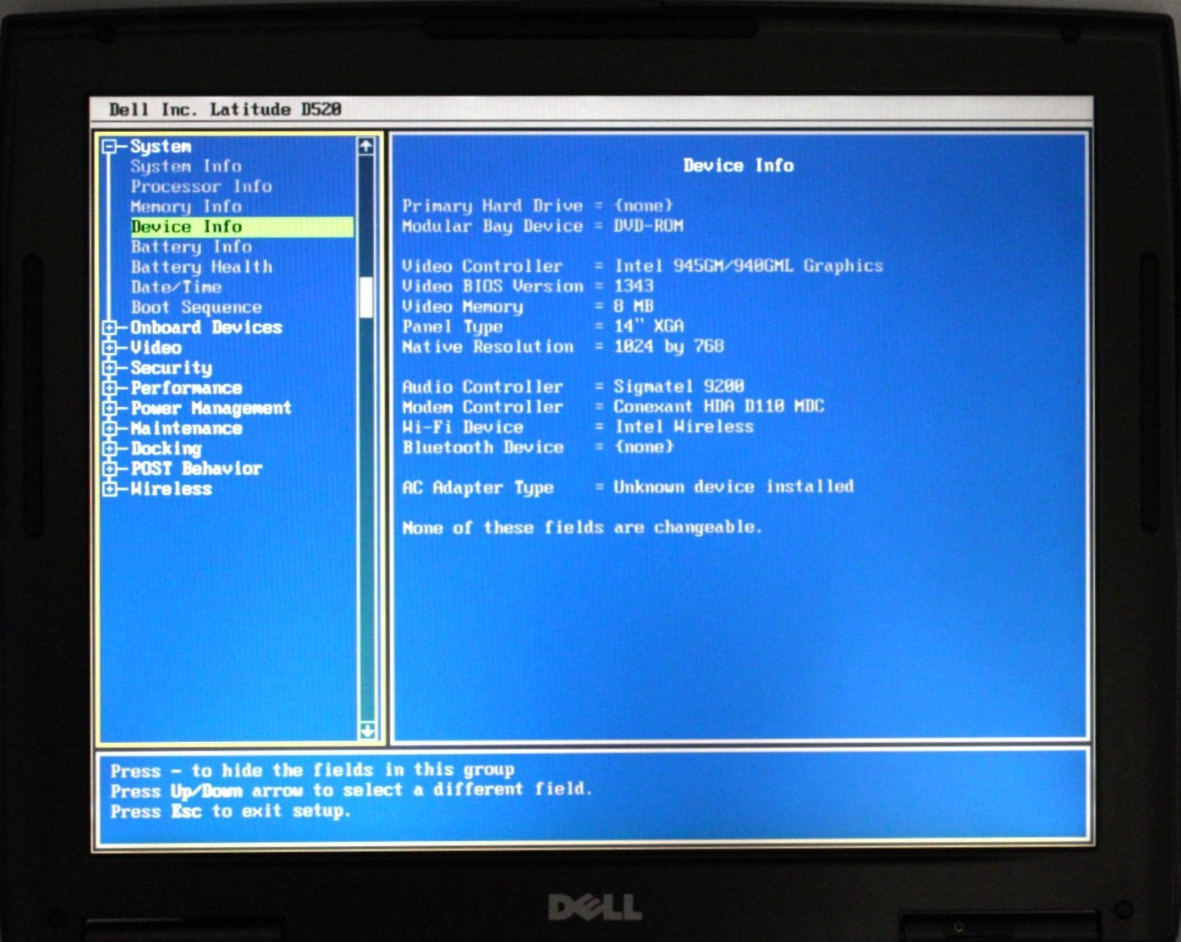Open Memory Info entry
Screen dimensions: 1181x942
pos(186,207)
